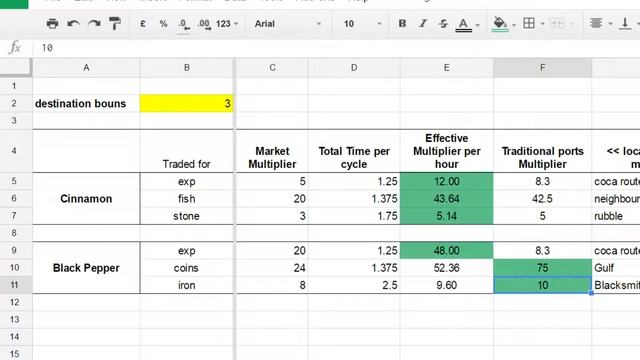Toggle italic formatting
The width and height of the screenshot is (640, 360).
423,24
